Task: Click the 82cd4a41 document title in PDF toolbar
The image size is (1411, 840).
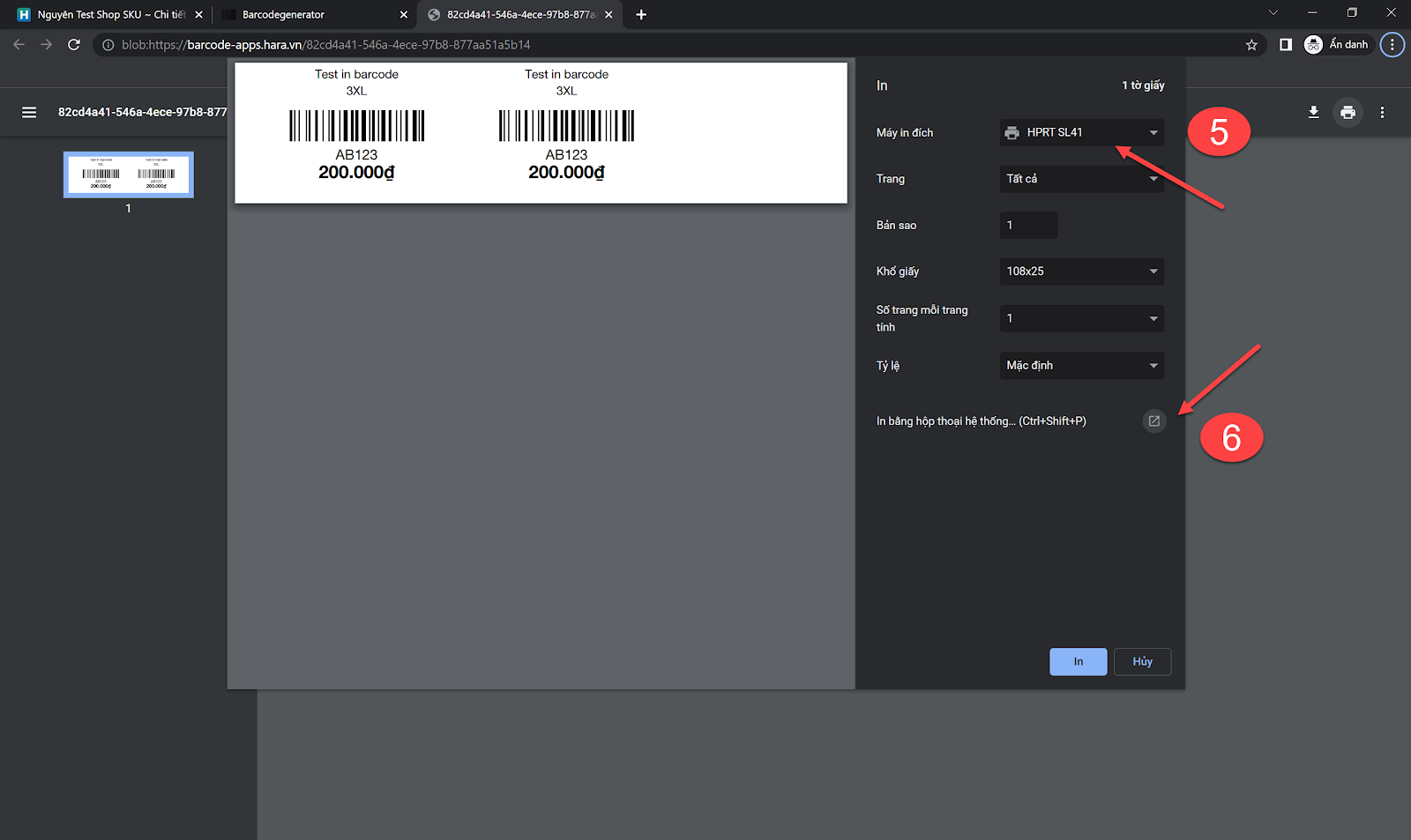Action: 142,112
